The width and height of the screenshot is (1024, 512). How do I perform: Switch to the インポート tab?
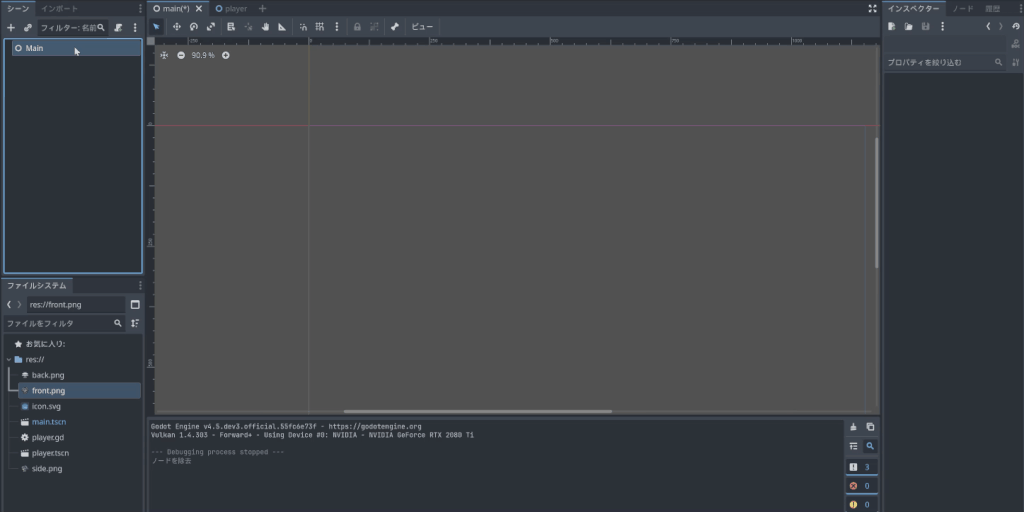click(x=59, y=8)
